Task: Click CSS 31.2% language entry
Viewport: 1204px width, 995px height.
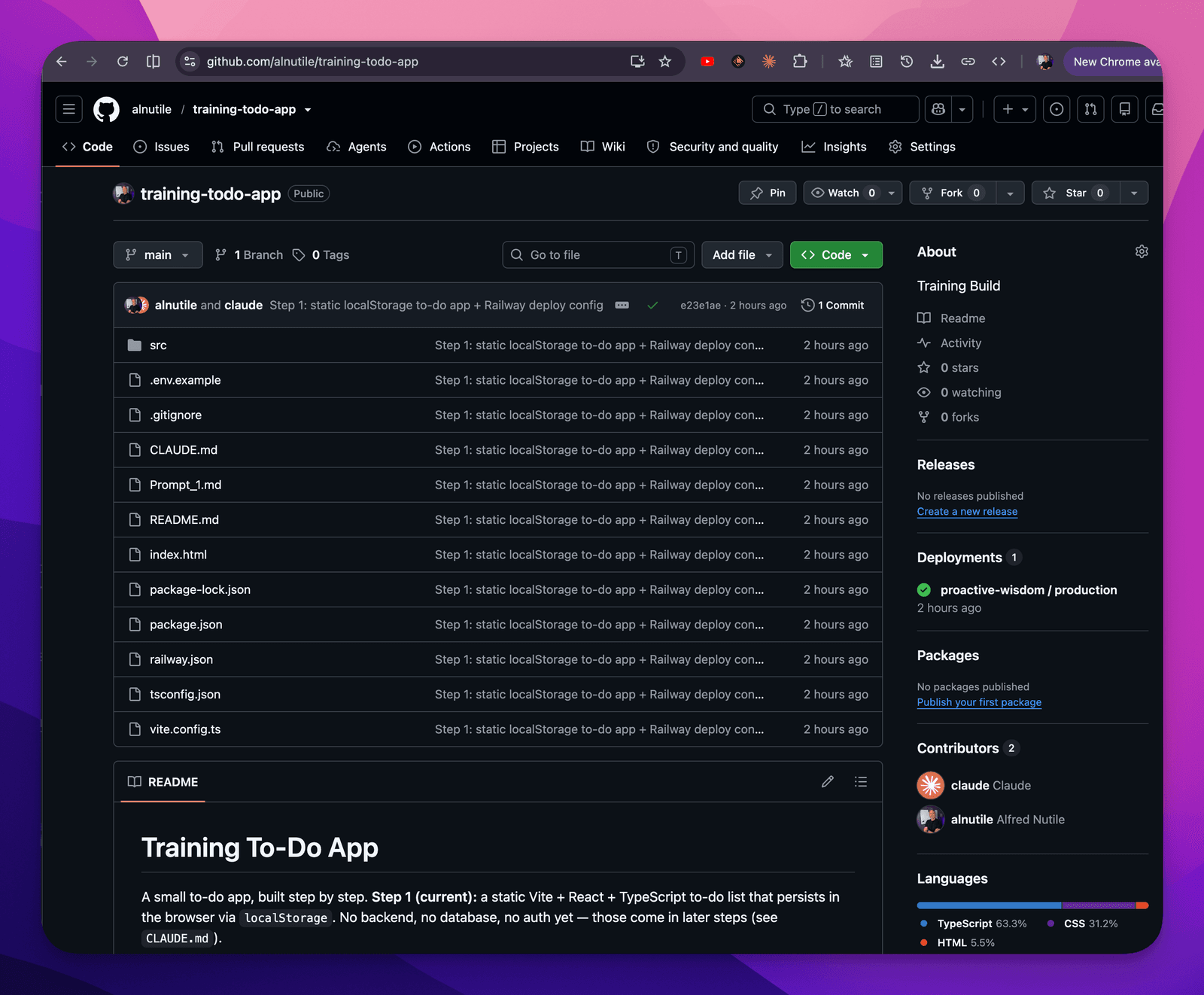Action: (1083, 923)
